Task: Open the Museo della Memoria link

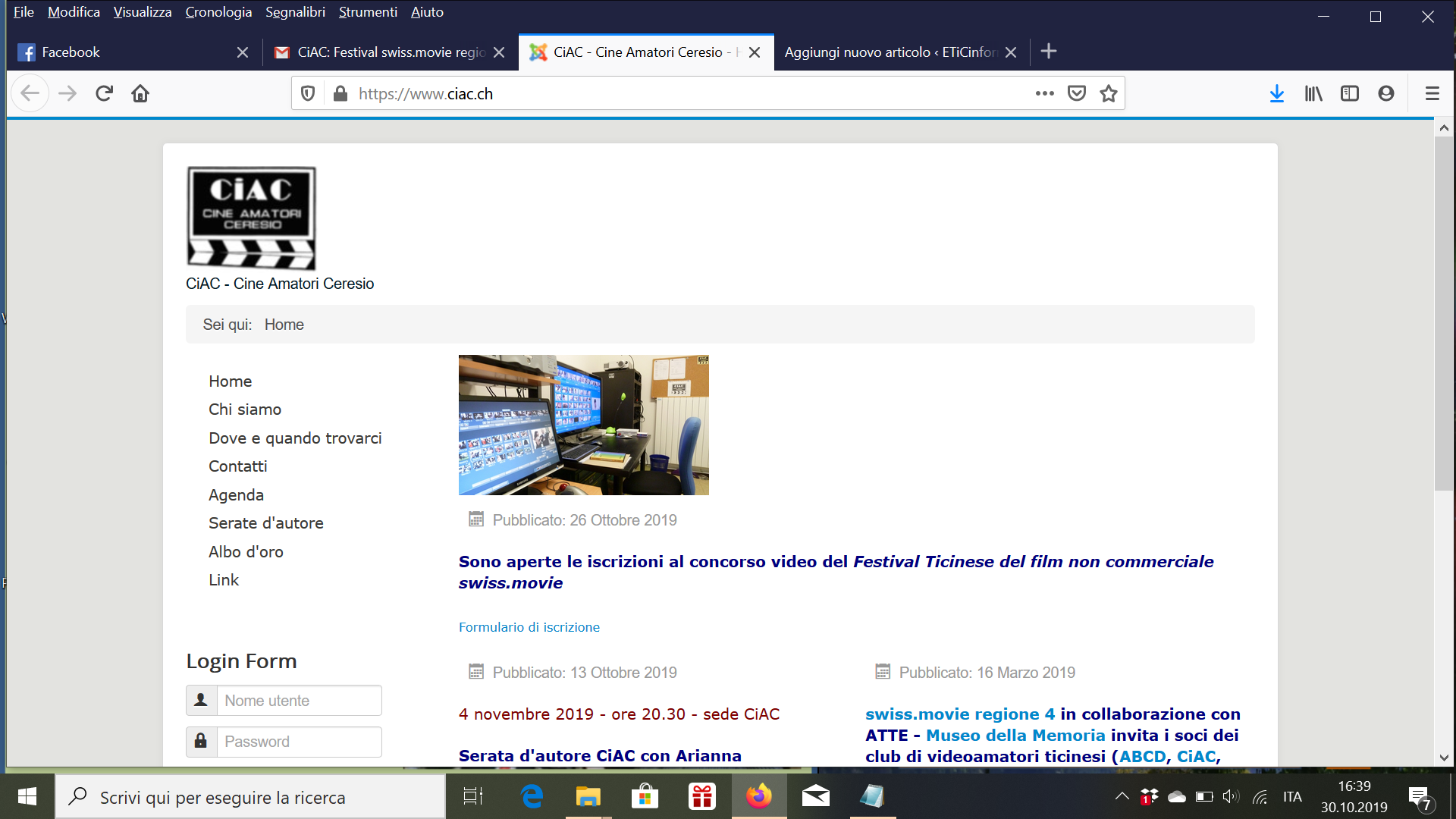Action: coord(1015,736)
